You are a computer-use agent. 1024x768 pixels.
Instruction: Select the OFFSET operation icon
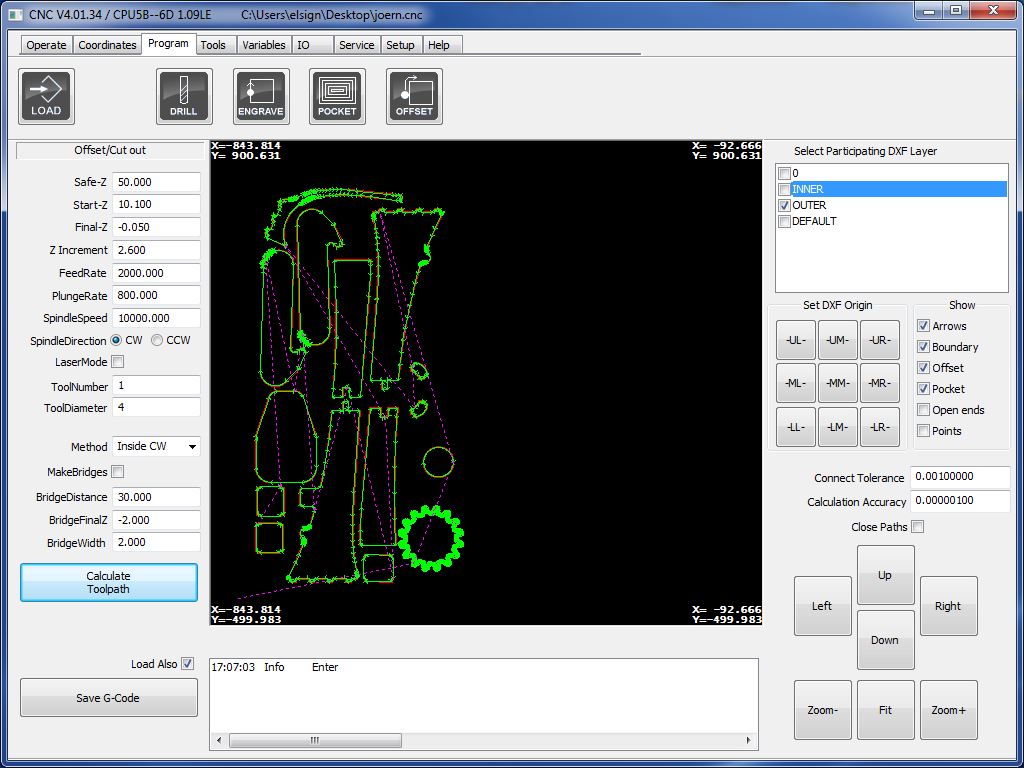click(414, 97)
